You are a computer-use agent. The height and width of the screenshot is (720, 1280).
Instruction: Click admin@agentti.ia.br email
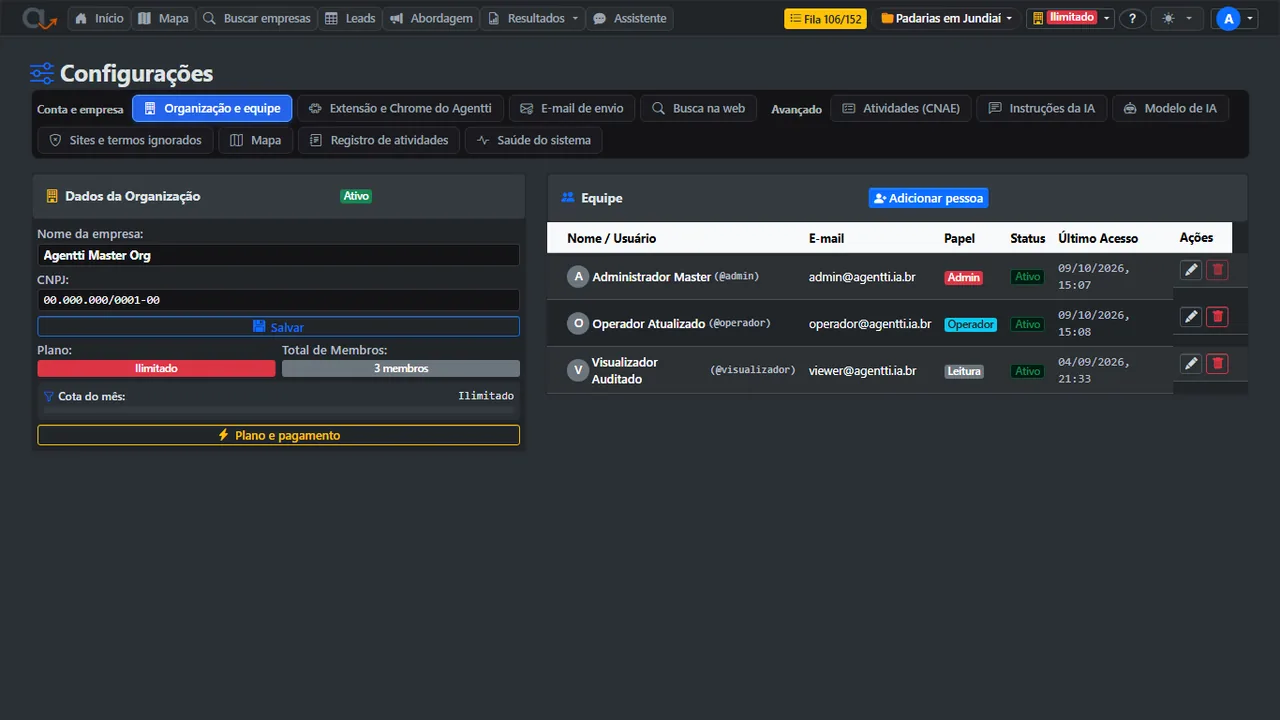click(x=862, y=277)
